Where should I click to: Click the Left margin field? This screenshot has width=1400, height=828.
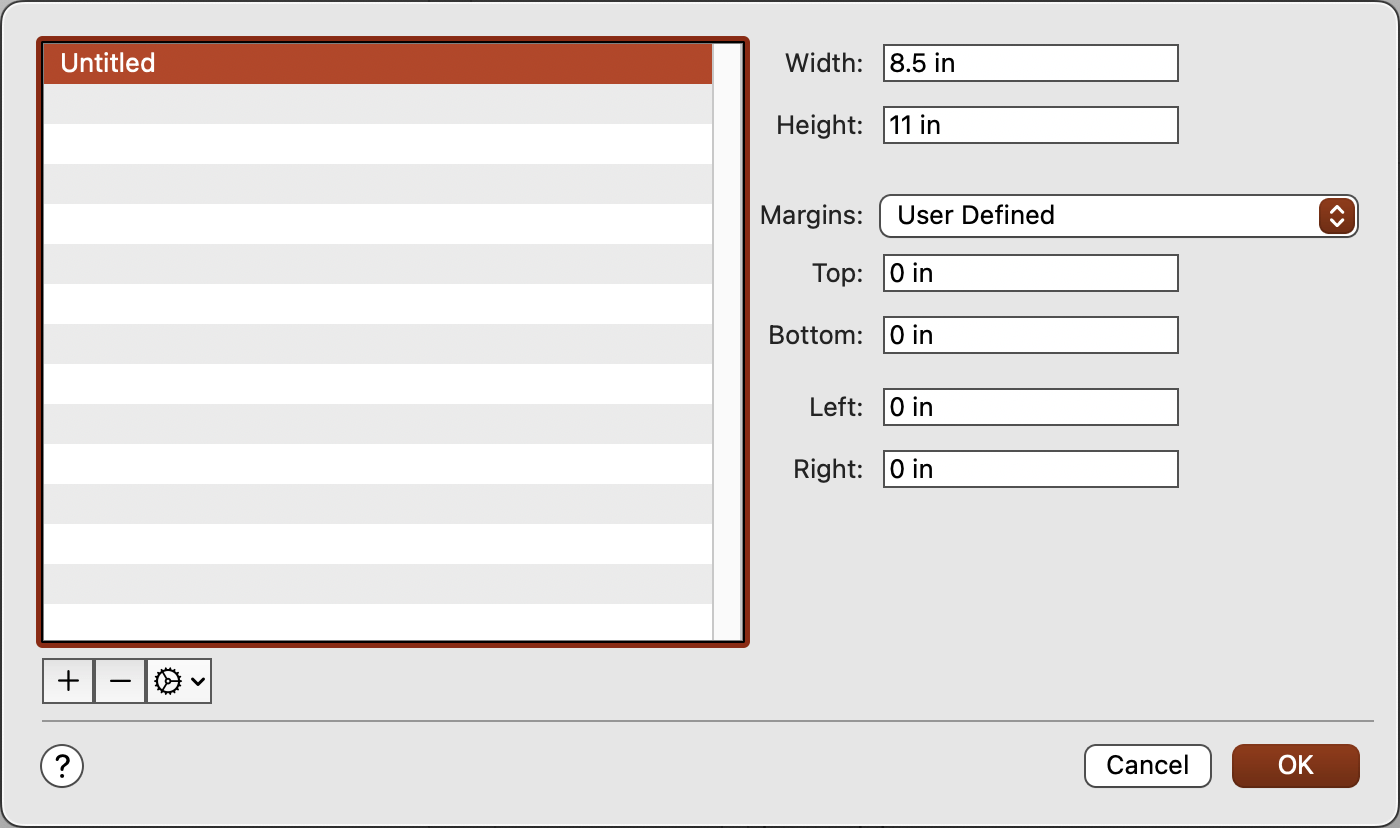click(1029, 406)
